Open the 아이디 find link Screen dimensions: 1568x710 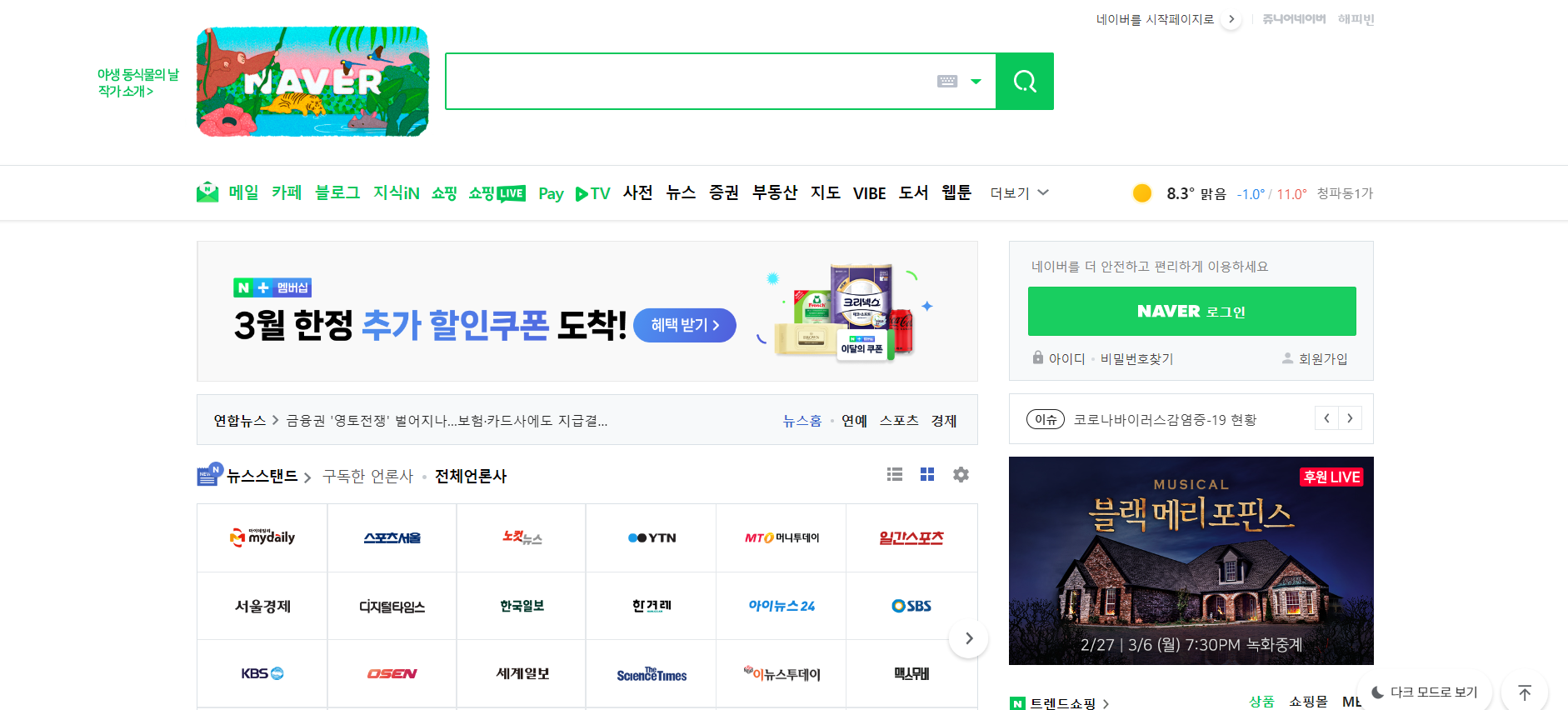pyautogui.click(x=1066, y=358)
